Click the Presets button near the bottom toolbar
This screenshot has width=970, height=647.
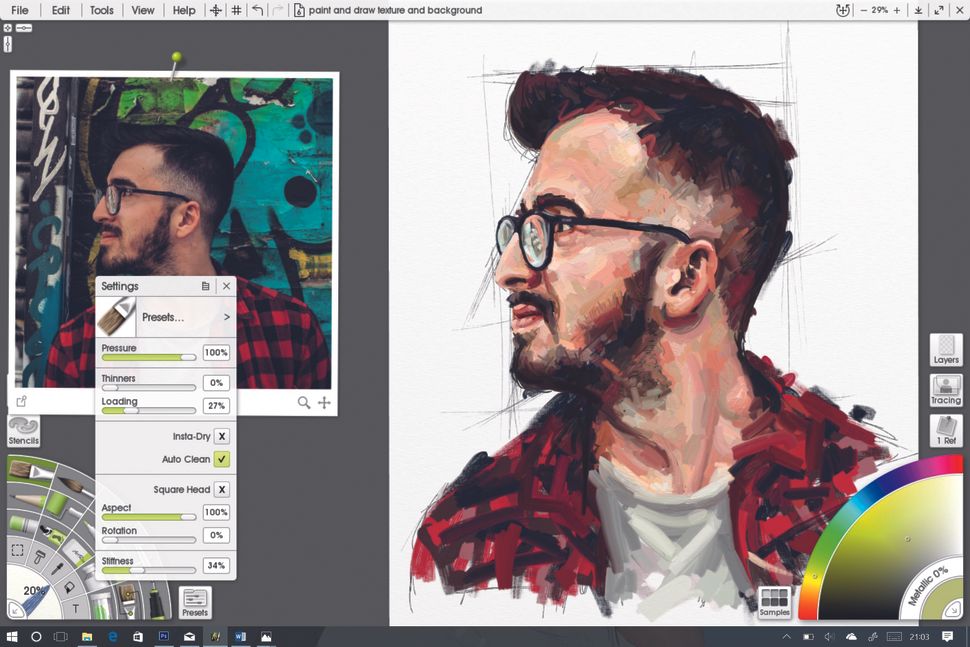pos(195,601)
